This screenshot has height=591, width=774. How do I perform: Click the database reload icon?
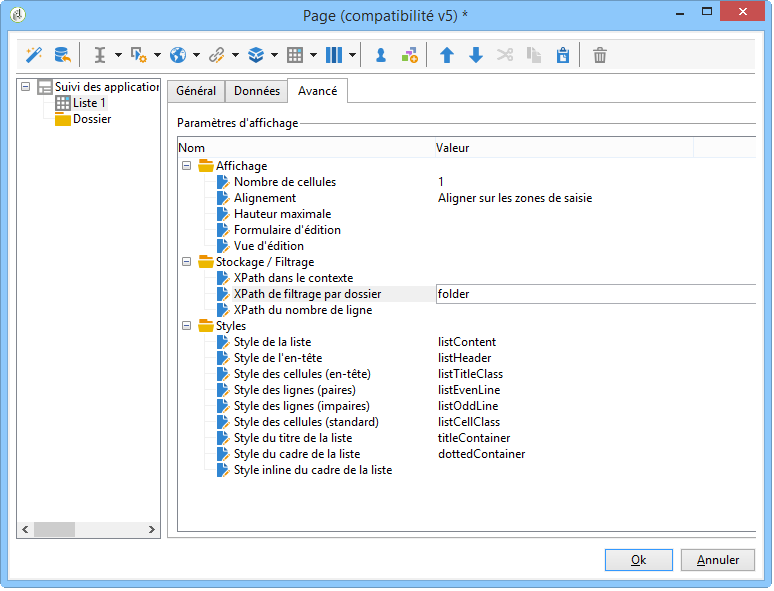62,55
